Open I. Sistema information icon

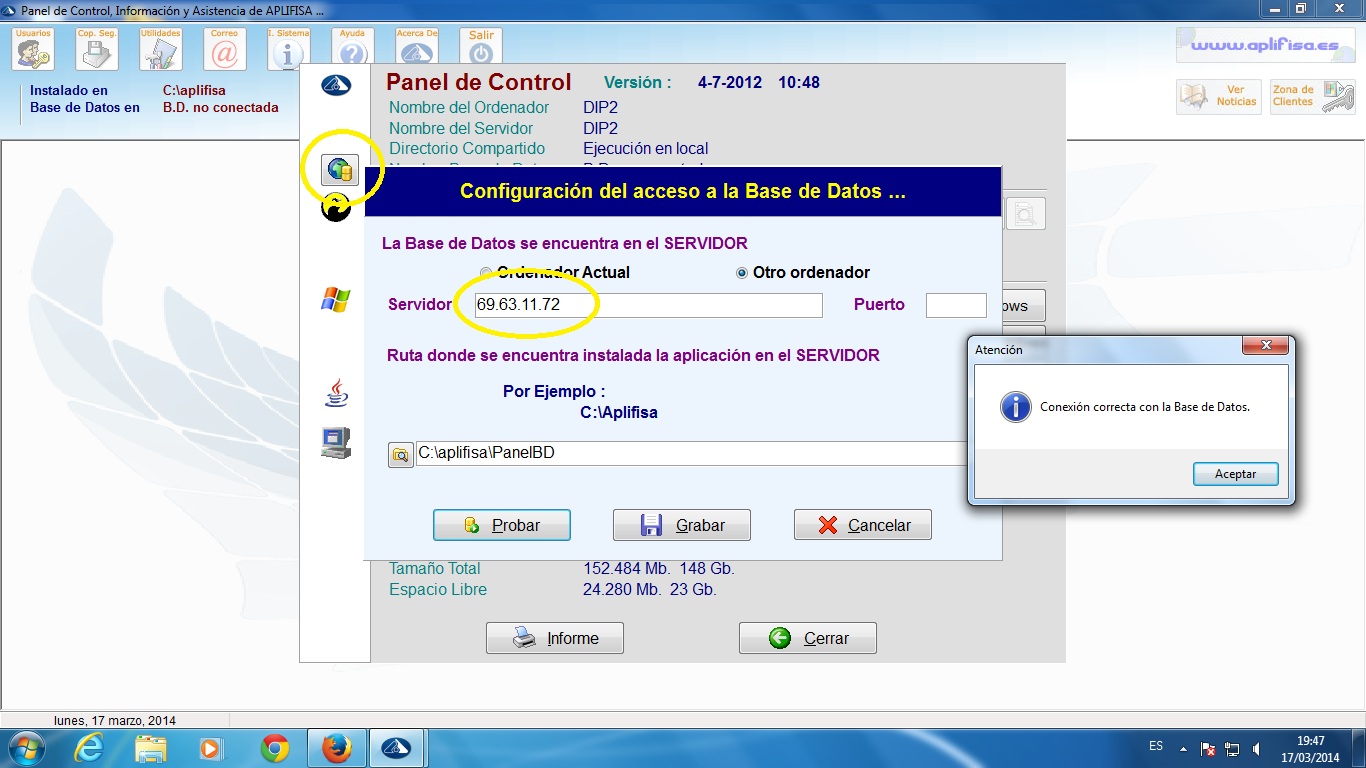289,48
